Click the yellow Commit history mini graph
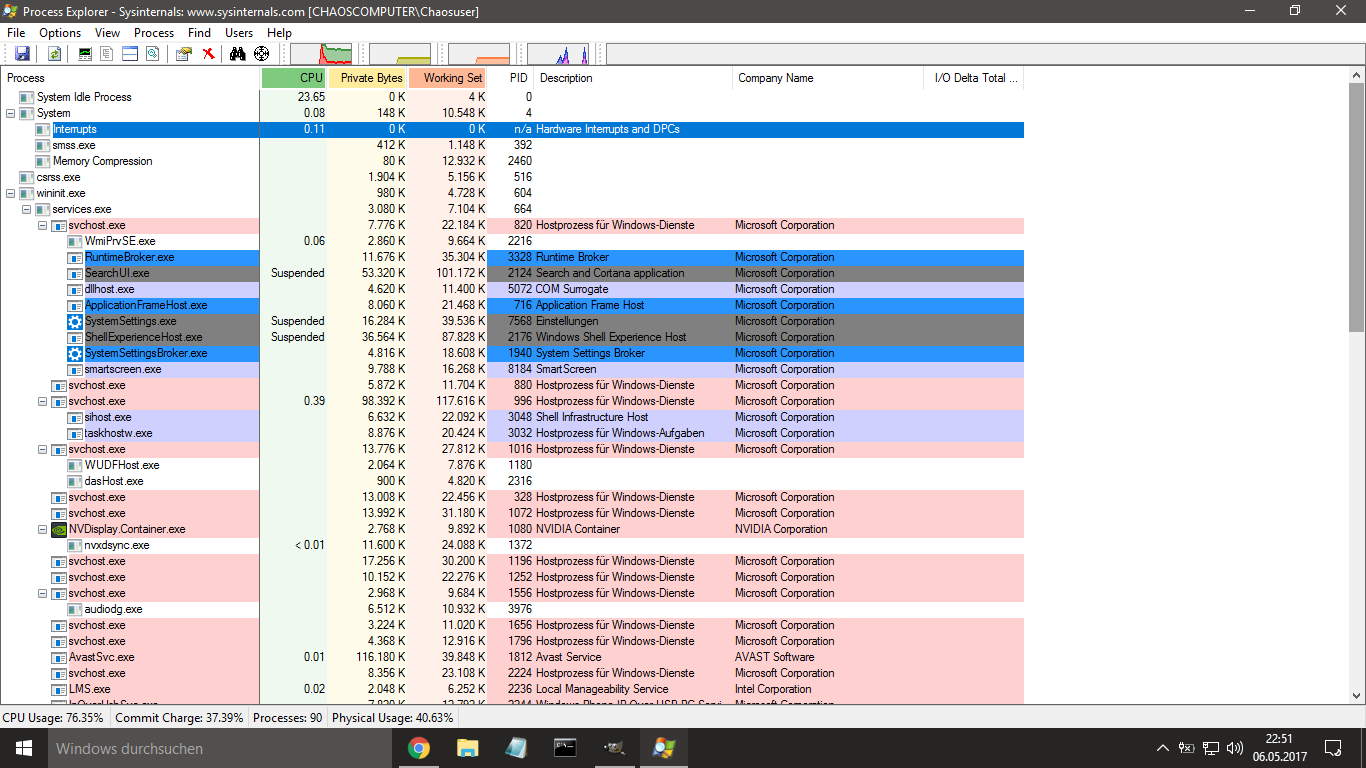The width and height of the screenshot is (1366, 768). [400, 54]
